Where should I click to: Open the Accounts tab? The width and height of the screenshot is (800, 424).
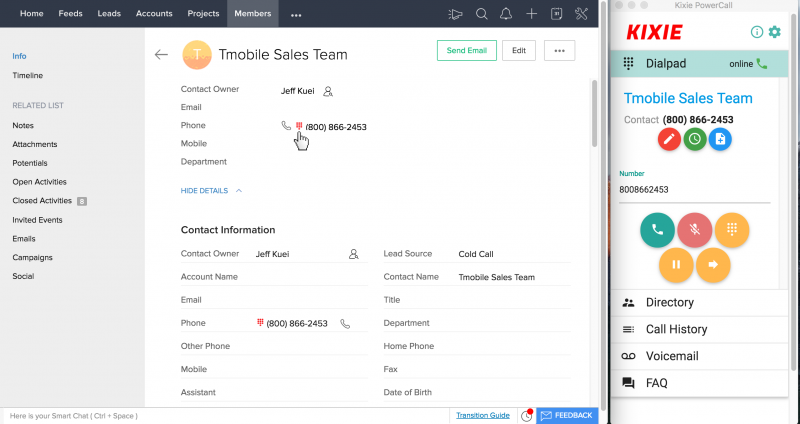[x=154, y=14]
